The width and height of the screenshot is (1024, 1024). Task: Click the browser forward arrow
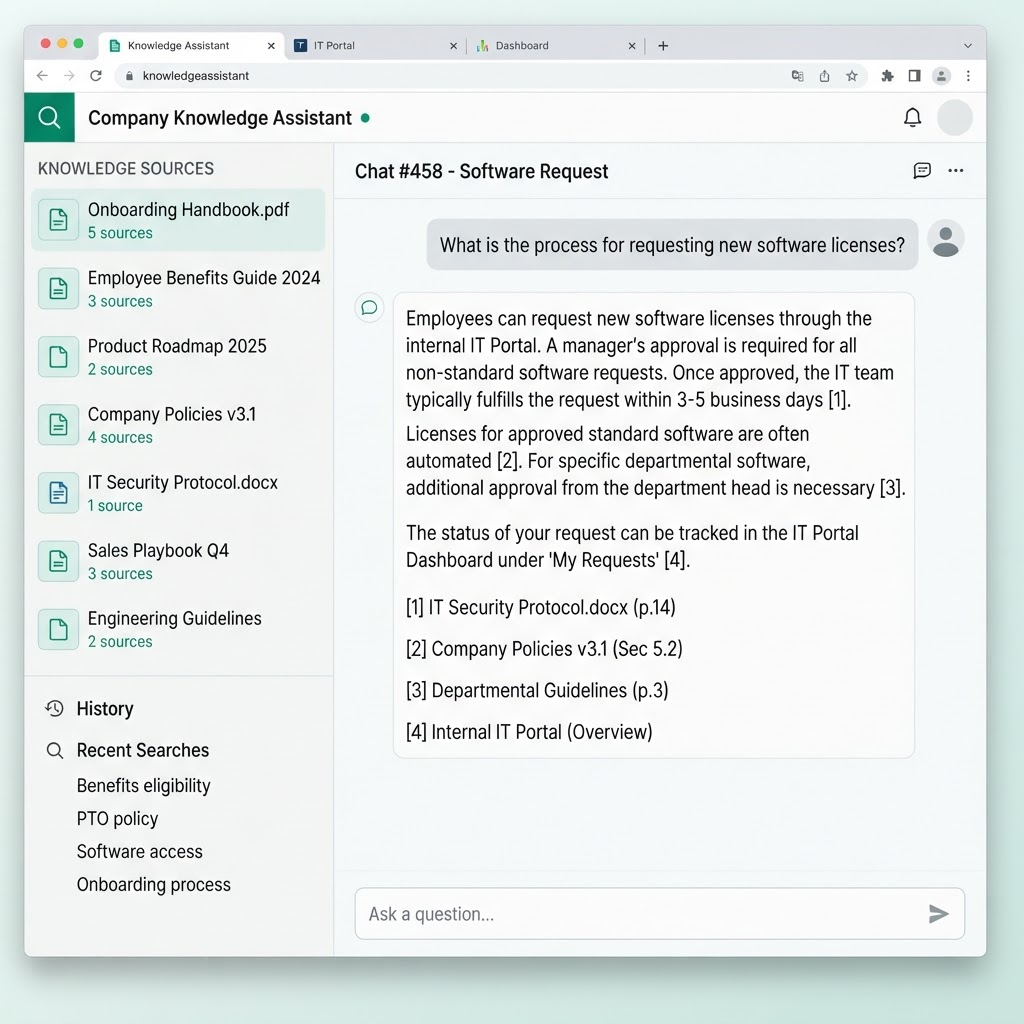[69, 76]
